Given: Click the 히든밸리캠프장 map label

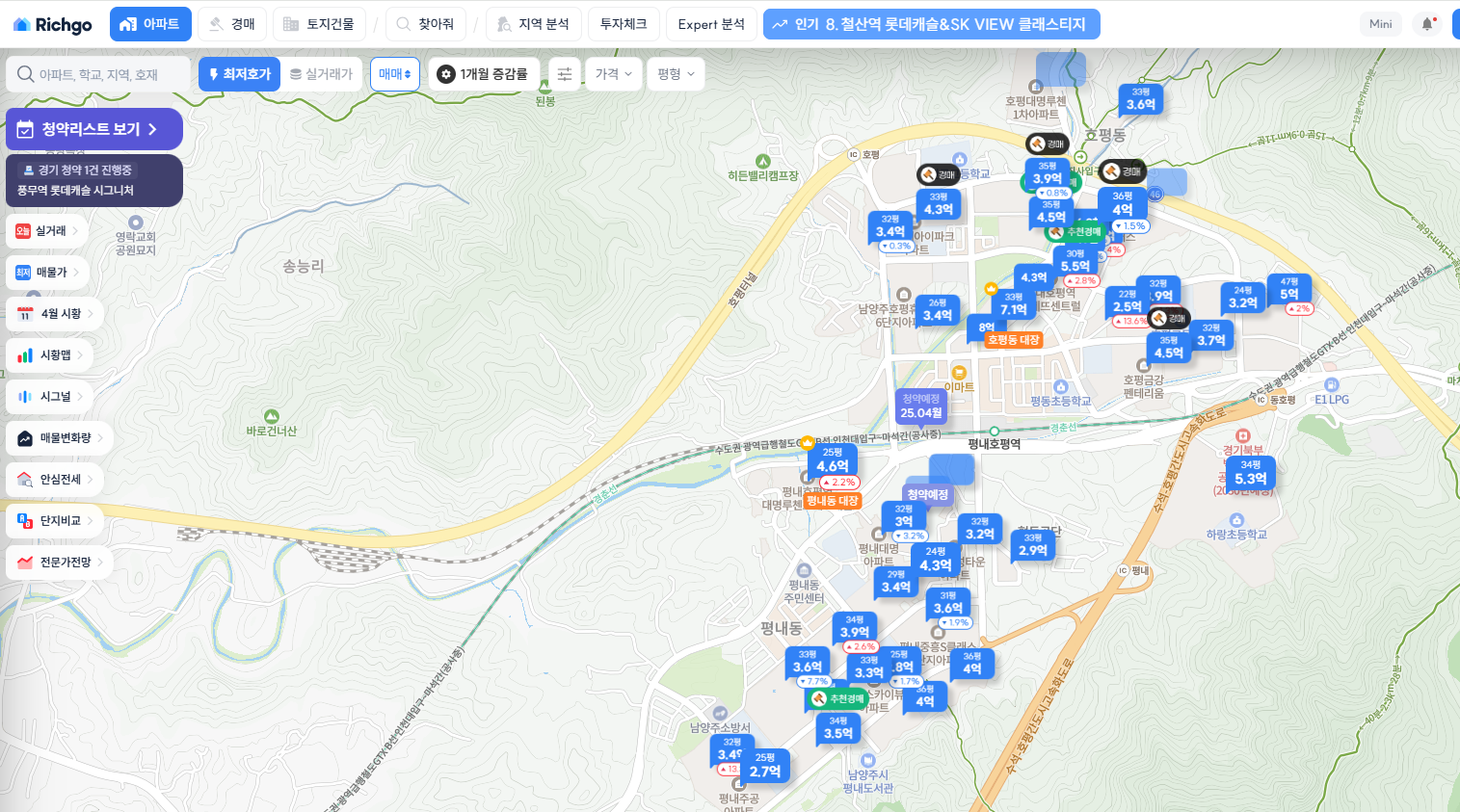Looking at the screenshot, I should point(763,175).
